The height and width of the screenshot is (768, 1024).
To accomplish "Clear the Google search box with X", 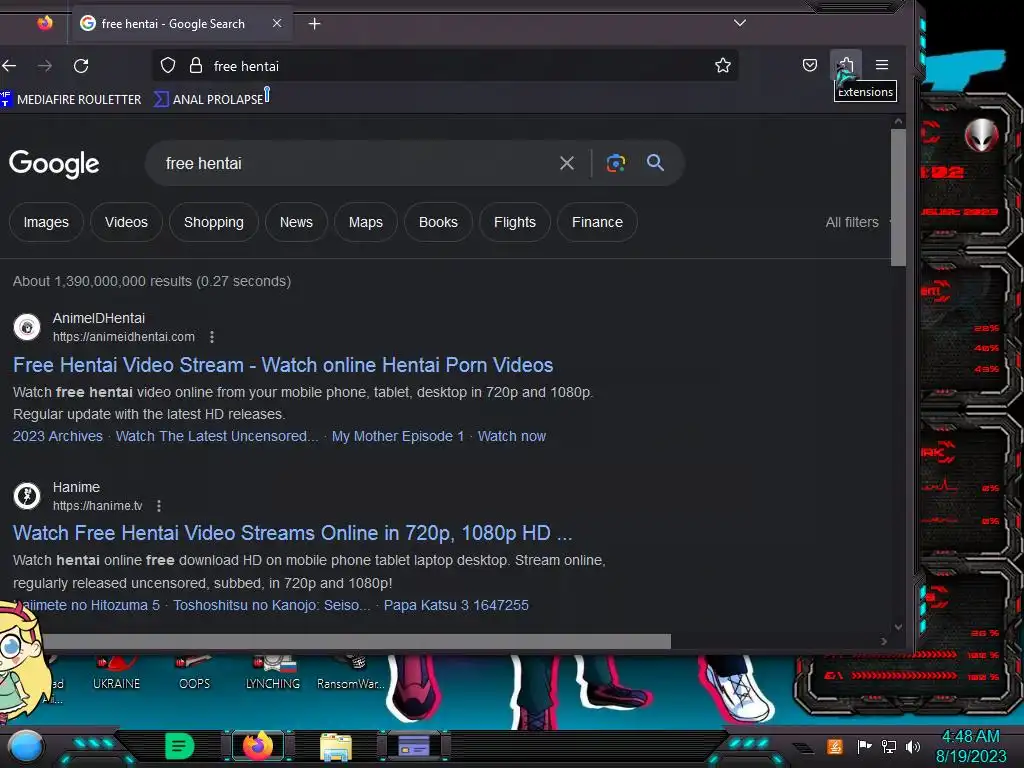I will (567, 163).
